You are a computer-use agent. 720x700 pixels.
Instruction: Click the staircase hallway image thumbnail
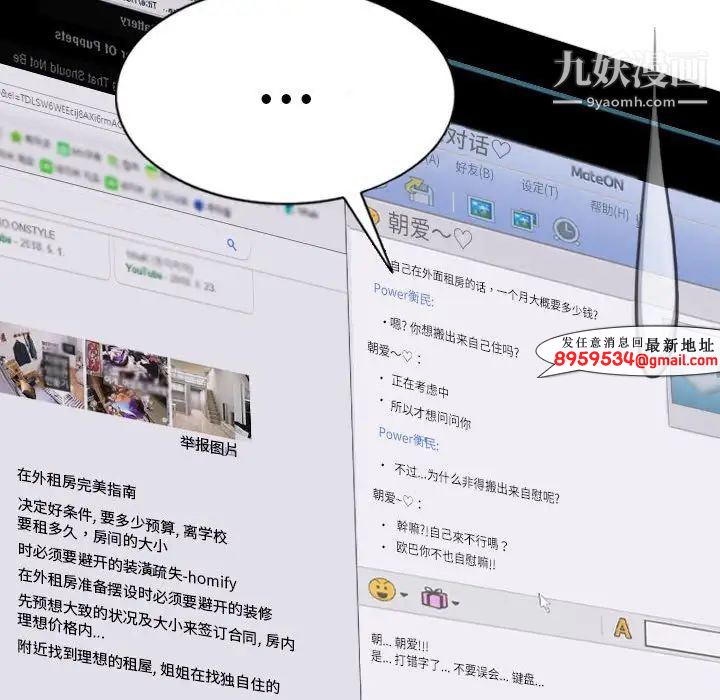click(x=209, y=399)
